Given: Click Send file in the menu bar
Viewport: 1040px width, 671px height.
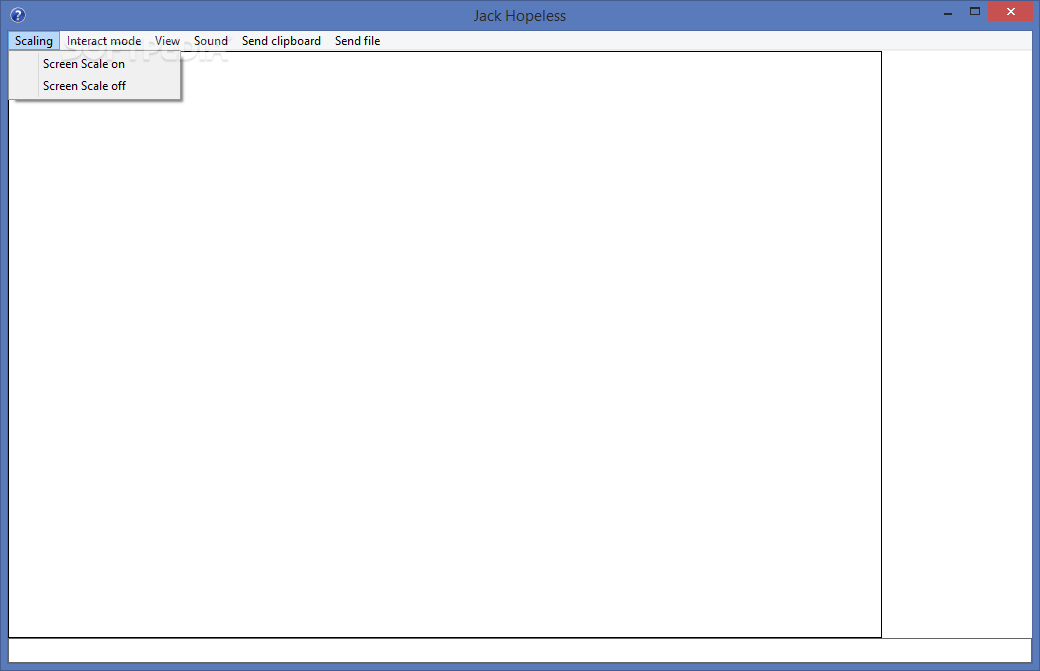Looking at the screenshot, I should coord(358,40).
